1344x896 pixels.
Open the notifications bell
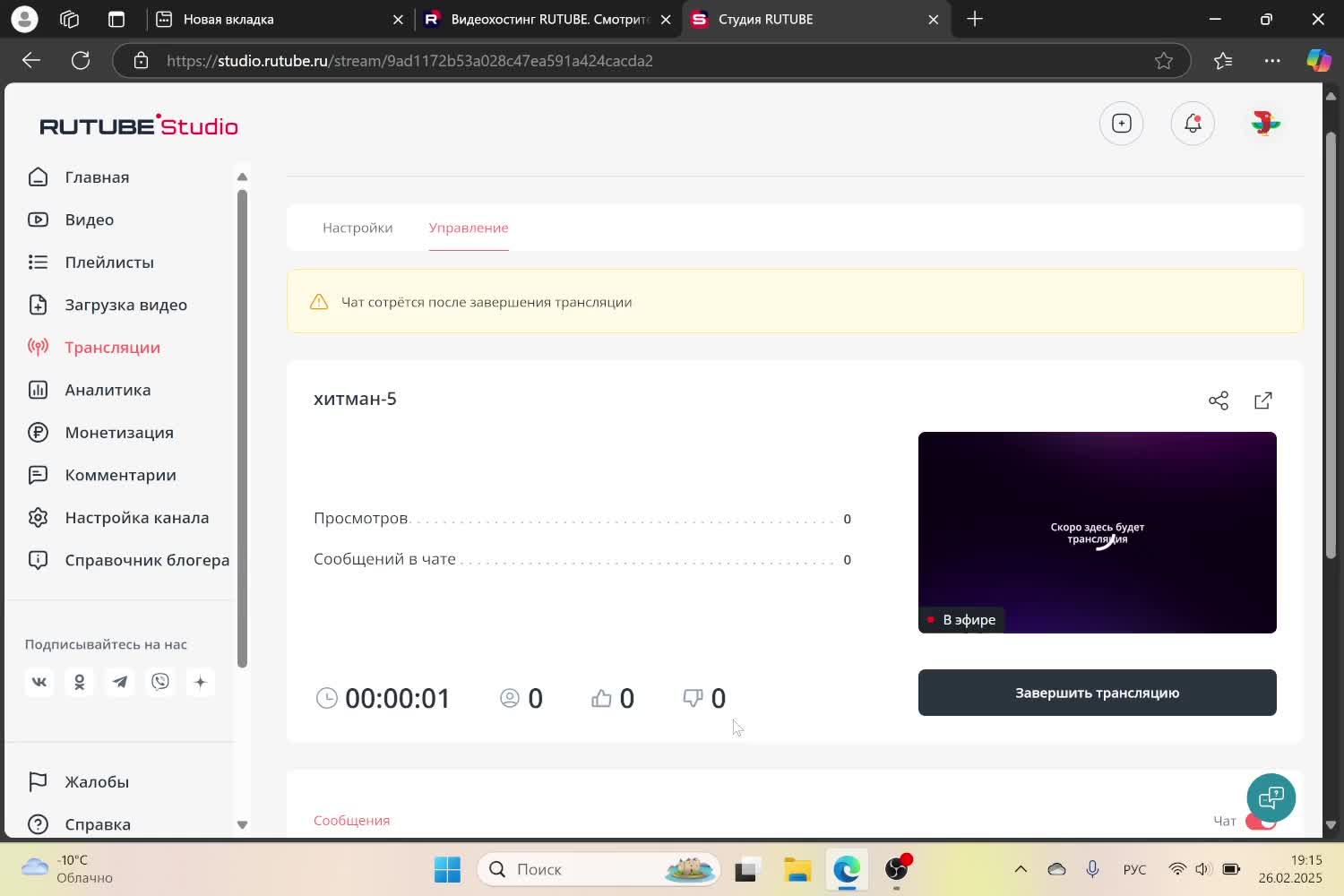pyautogui.click(x=1193, y=124)
